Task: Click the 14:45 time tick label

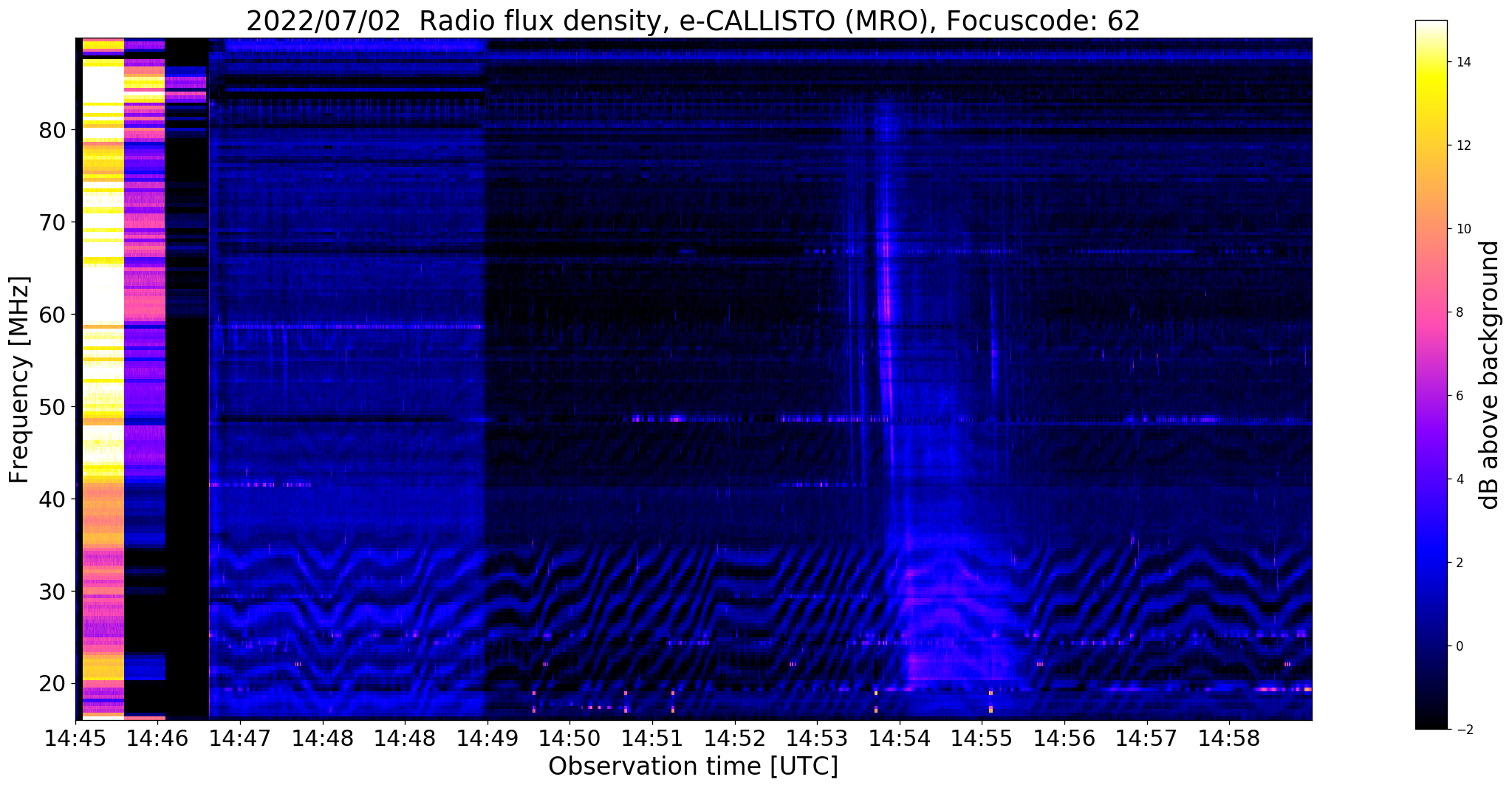Action: tap(75, 739)
